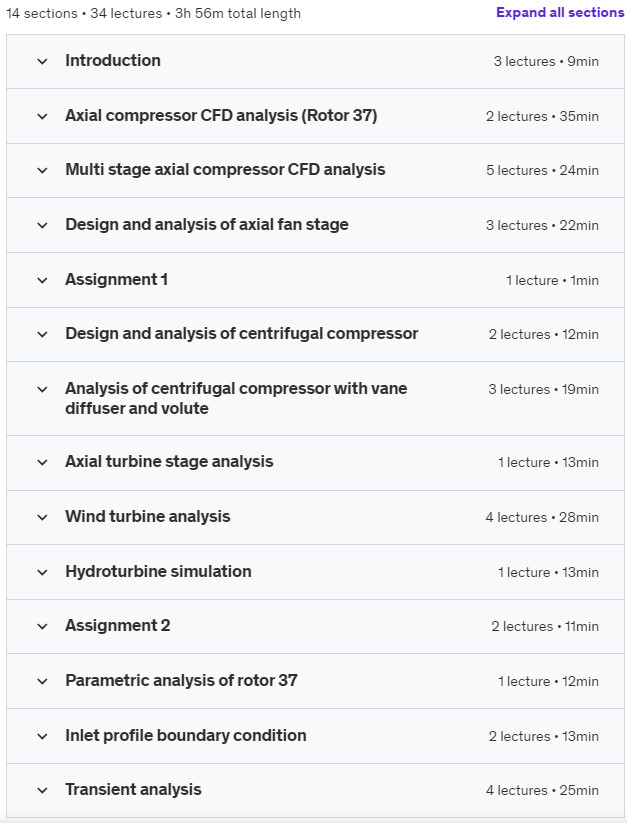The image size is (627, 823).
Task: Click '3 lectures • 9min' on Introduction row
Action: click(x=546, y=61)
